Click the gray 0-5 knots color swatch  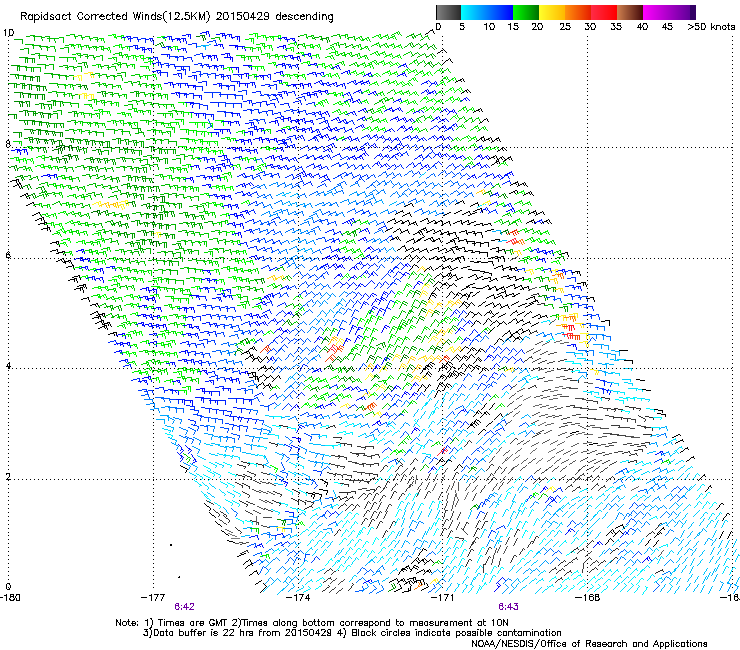pyautogui.click(x=448, y=12)
